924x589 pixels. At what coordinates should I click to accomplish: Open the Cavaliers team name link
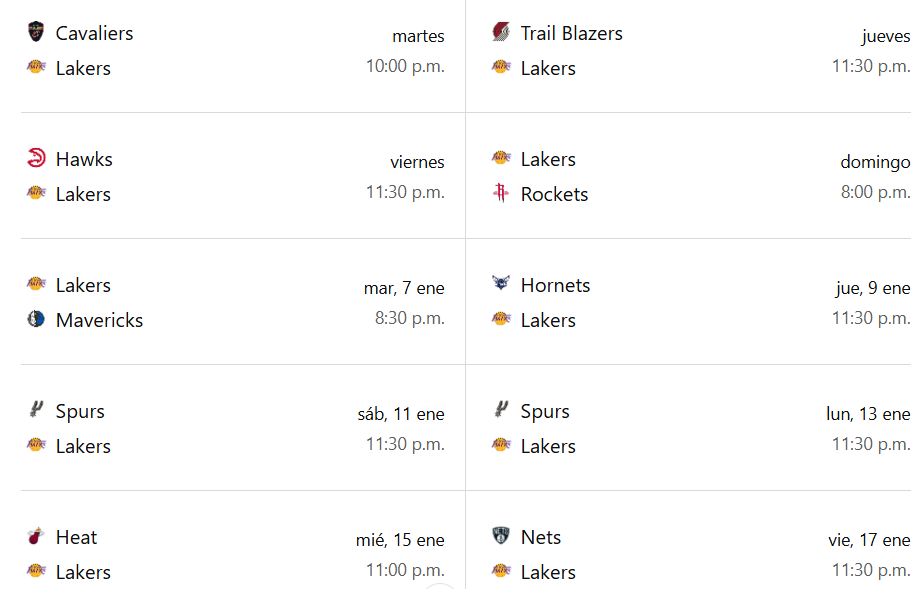point(94,34)
